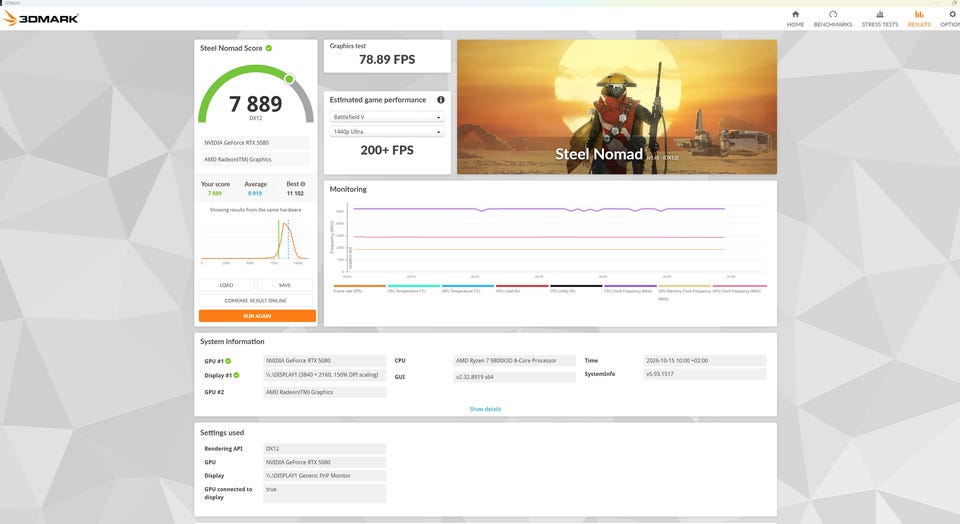Click the 78.89 FPS Graphics test value
Screen dimensions: 960x524
(x=387, y=59)
